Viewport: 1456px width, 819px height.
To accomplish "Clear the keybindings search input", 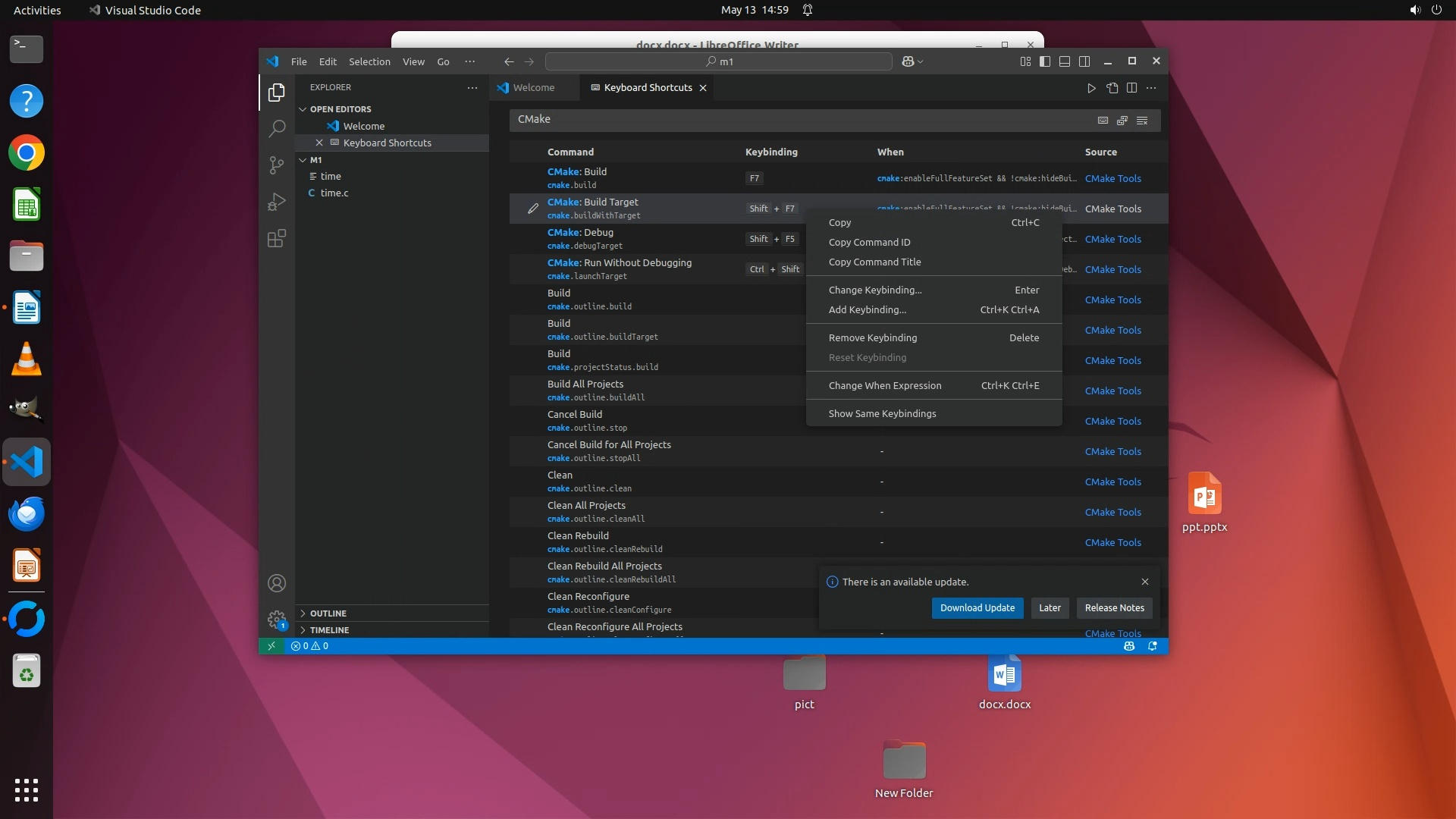I will point(1142,121).
